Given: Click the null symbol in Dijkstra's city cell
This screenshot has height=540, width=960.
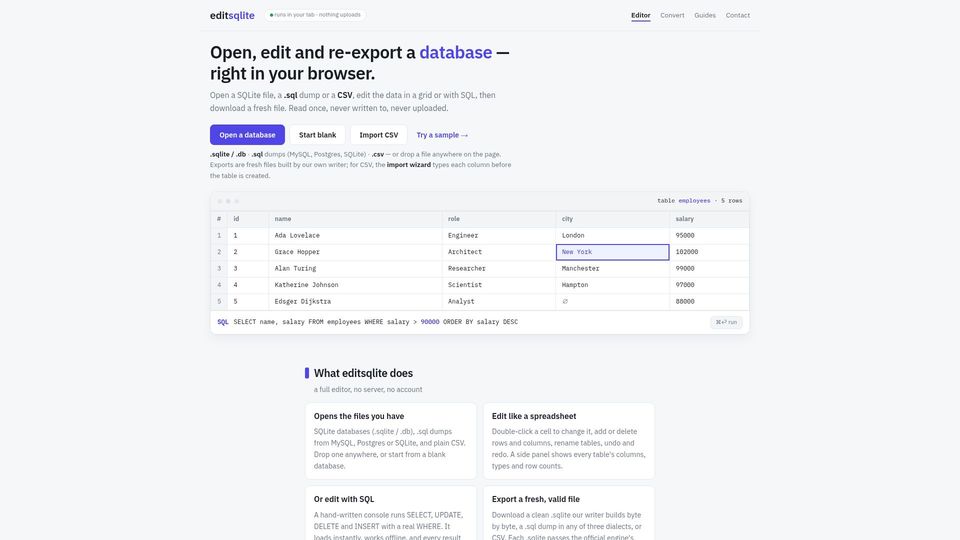Looking at the screenshot, I should coord(565,301).
